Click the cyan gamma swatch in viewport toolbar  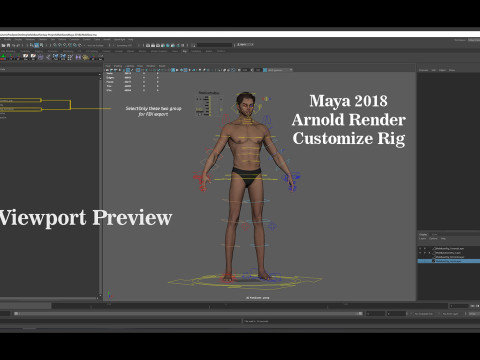pos(265,70)
